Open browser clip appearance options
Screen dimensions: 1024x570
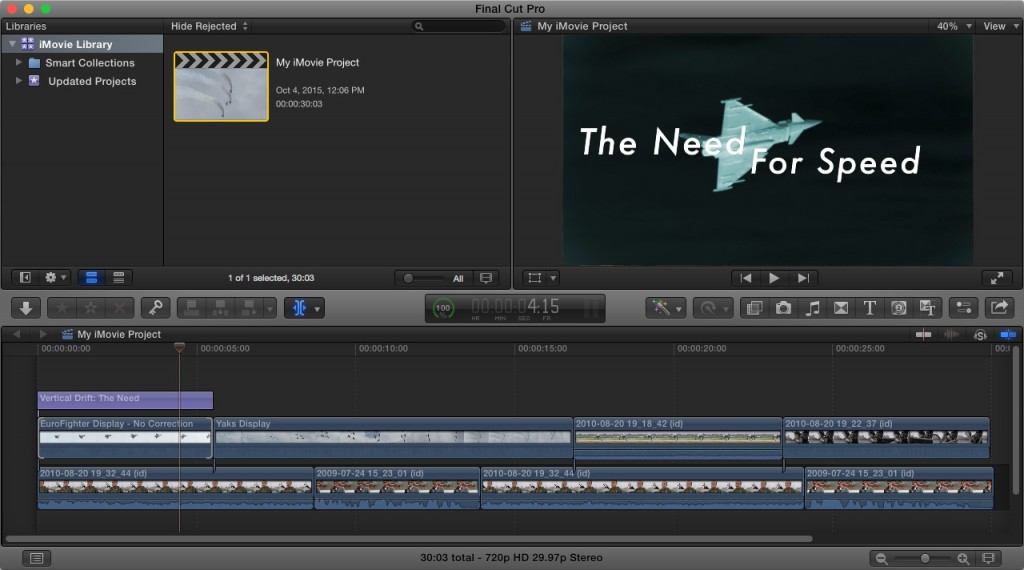(x=486, y=278)
